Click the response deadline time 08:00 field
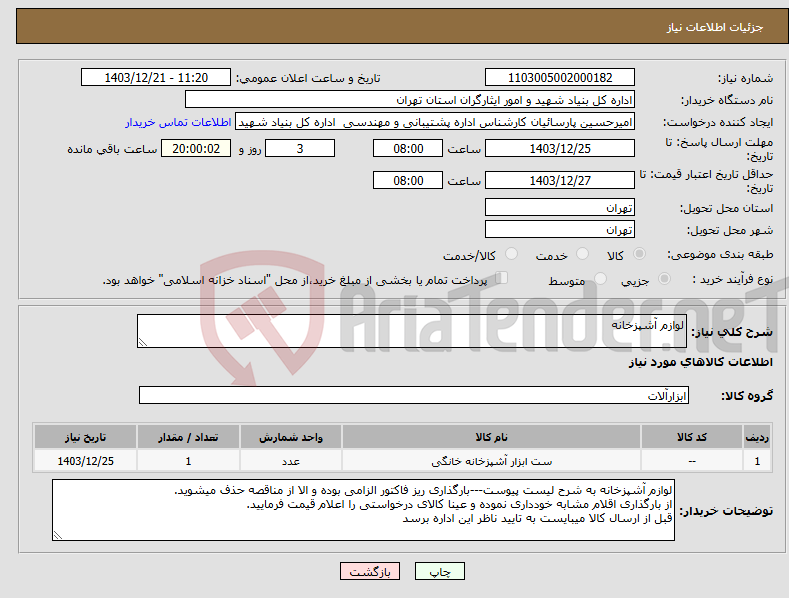 coord(408,148)
